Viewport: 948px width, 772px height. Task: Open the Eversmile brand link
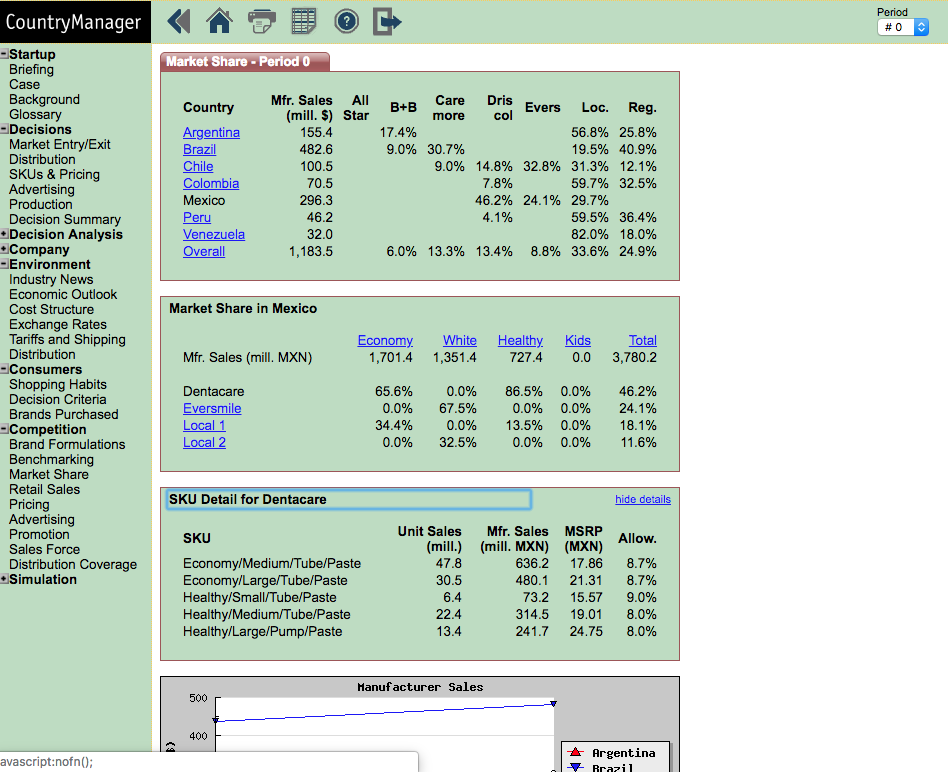[212, 409]
